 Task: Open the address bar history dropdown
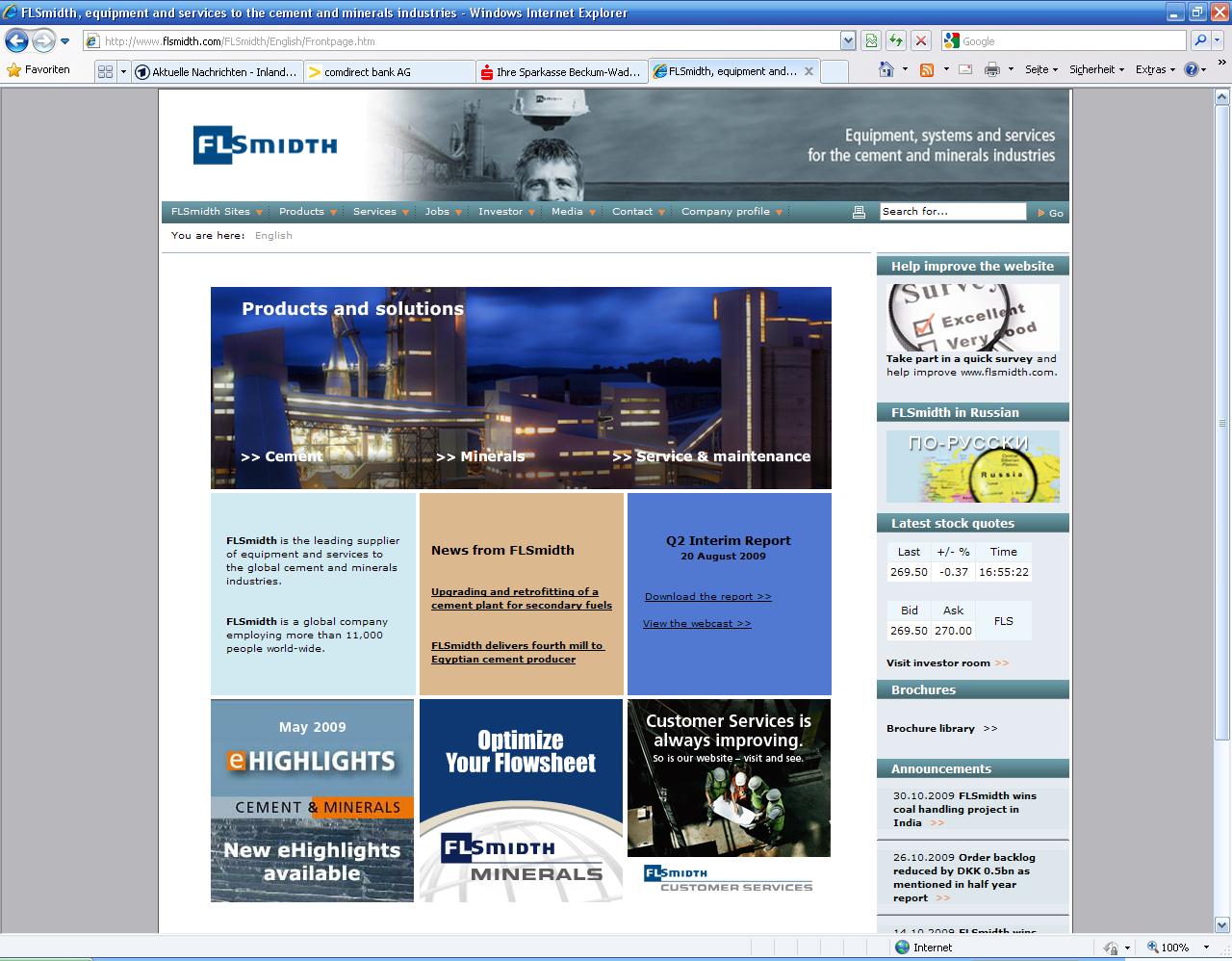coord(848,40)
